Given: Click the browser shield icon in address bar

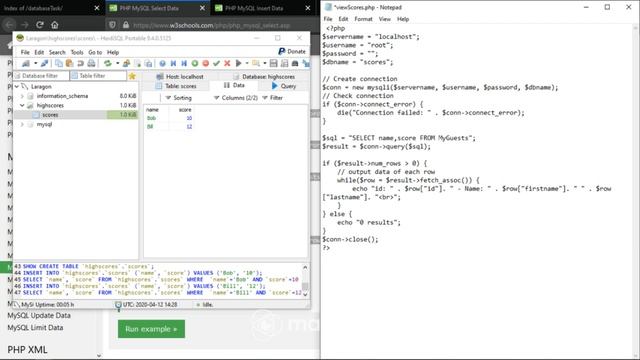Looking at the screenshot, I should click(112, 25).
